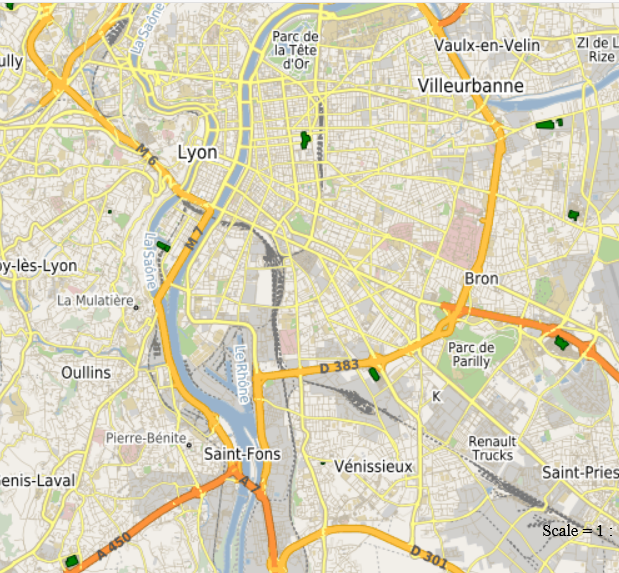Viewport: 619px width, 573px height.
Task: Click green polygon near A 450 label
Action: (x=72, y=561)
